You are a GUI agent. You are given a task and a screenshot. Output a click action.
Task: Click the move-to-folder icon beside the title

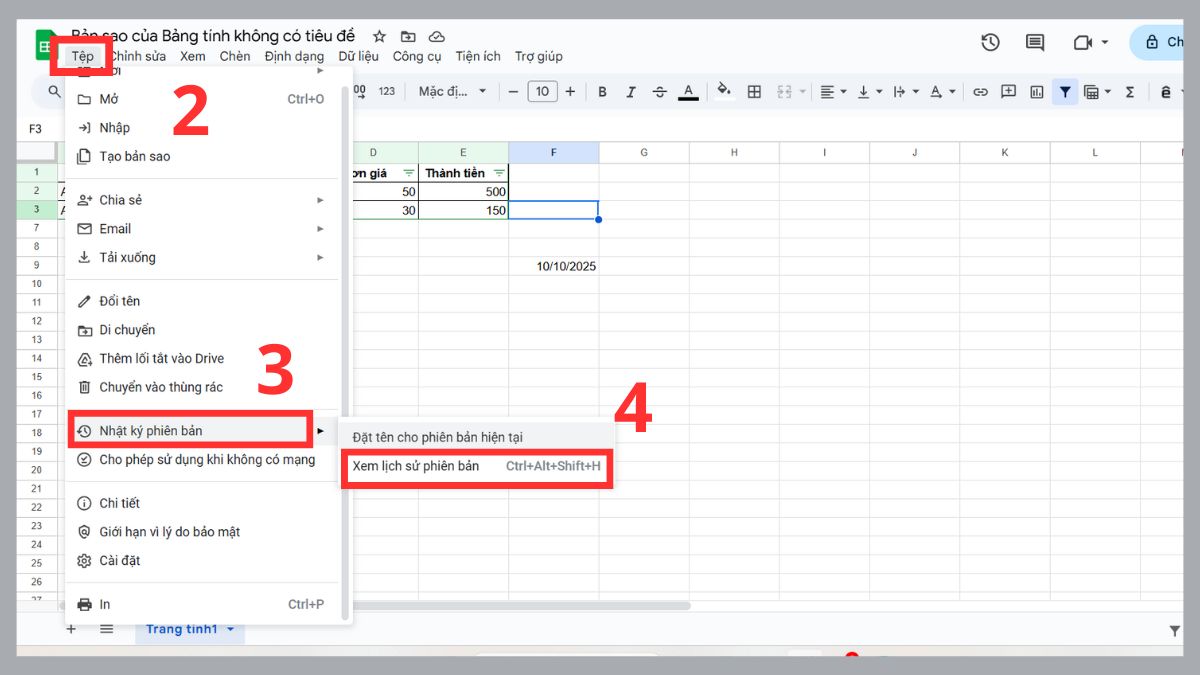coord(408,37)
